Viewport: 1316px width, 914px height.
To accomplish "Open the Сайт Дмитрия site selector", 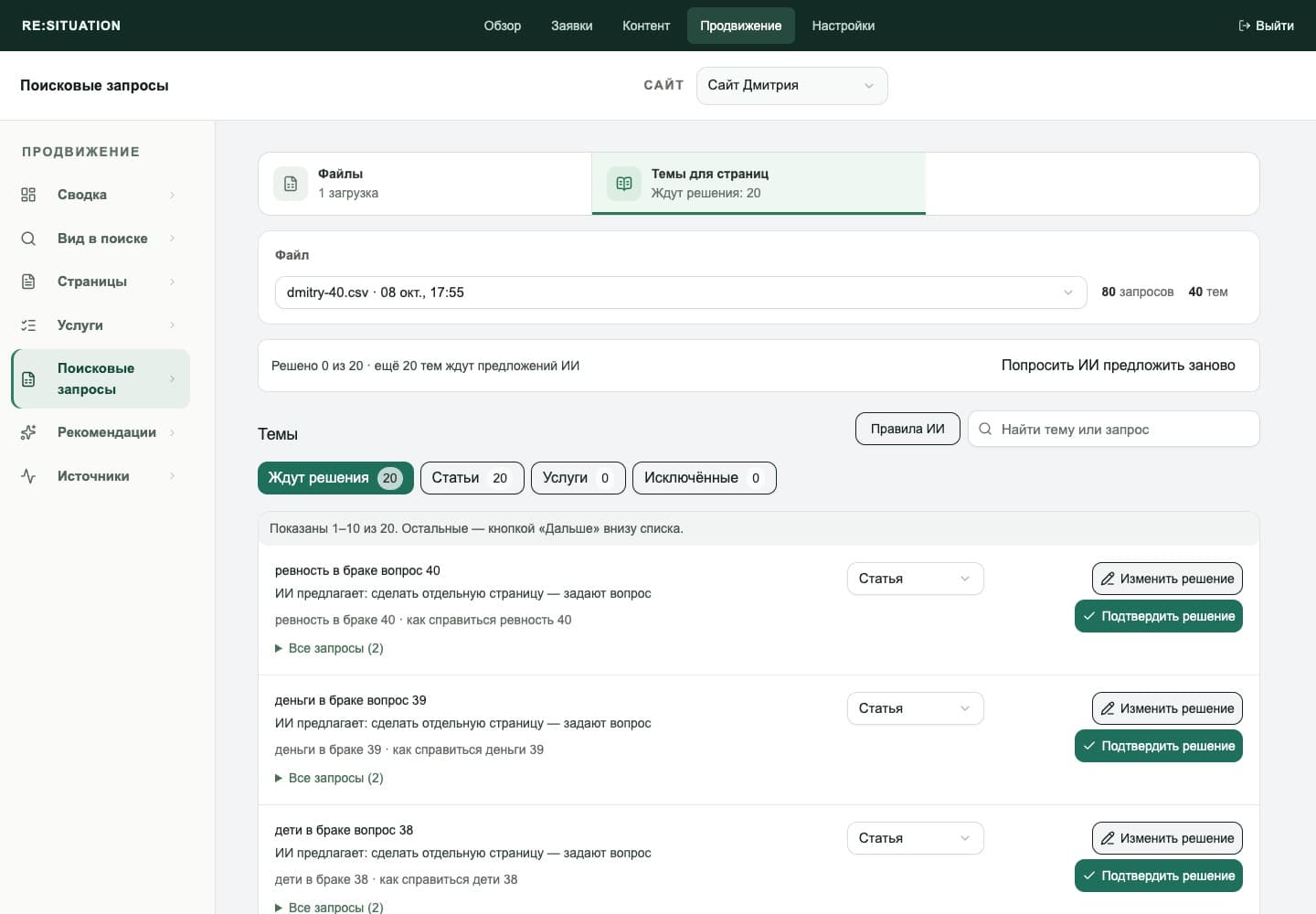I will click(x=791, y=85).
